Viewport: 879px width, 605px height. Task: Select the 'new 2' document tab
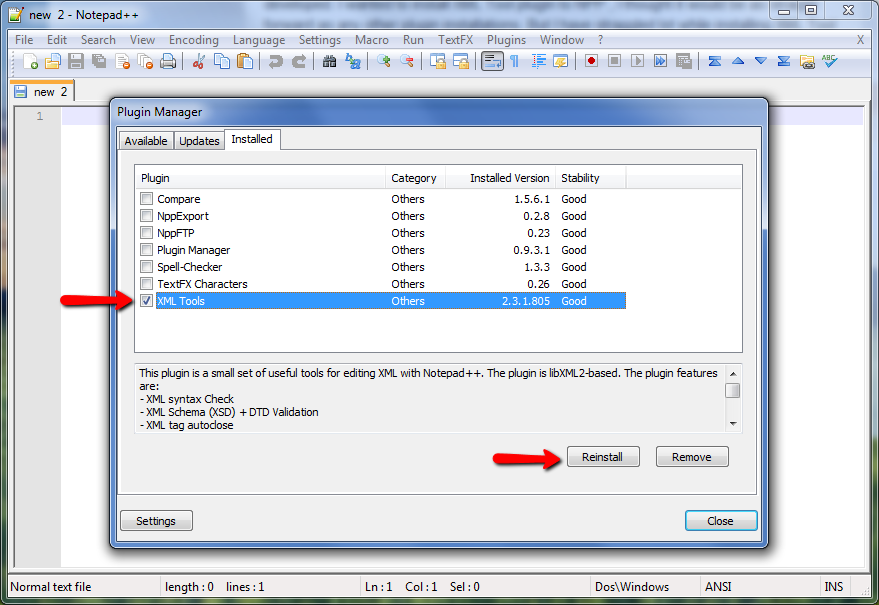[x=43, y=91]
